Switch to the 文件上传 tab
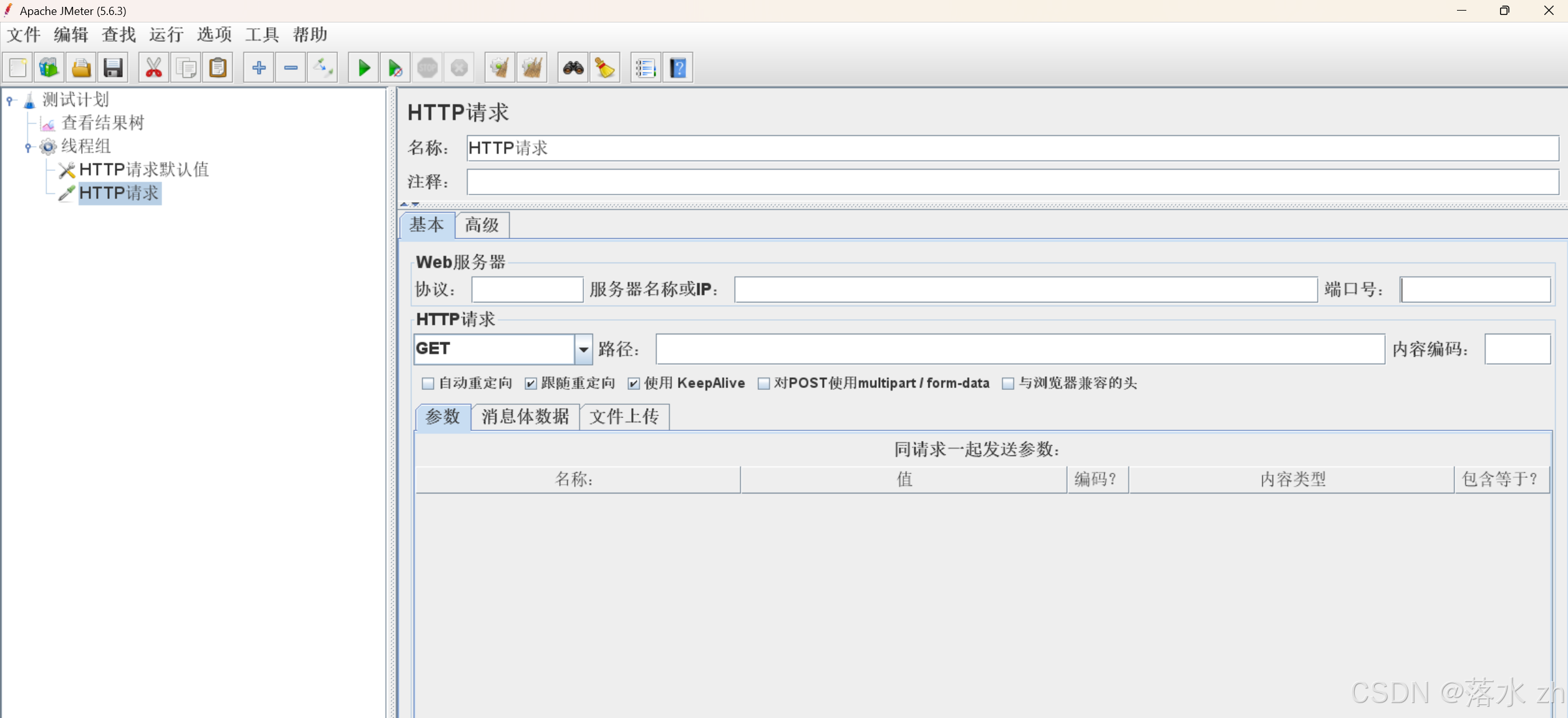Screen dimensions: 1568x718 click(x=624, y=417)
